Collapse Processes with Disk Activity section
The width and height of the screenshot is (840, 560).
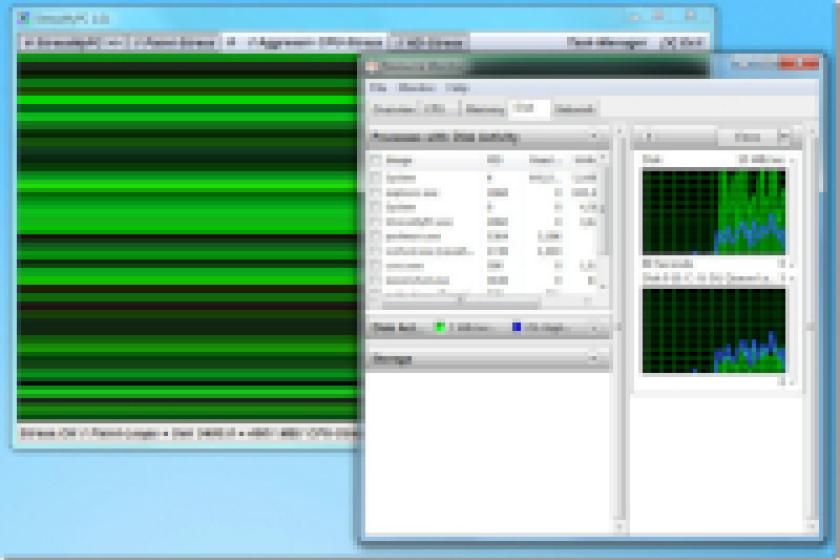pos(594,137)
